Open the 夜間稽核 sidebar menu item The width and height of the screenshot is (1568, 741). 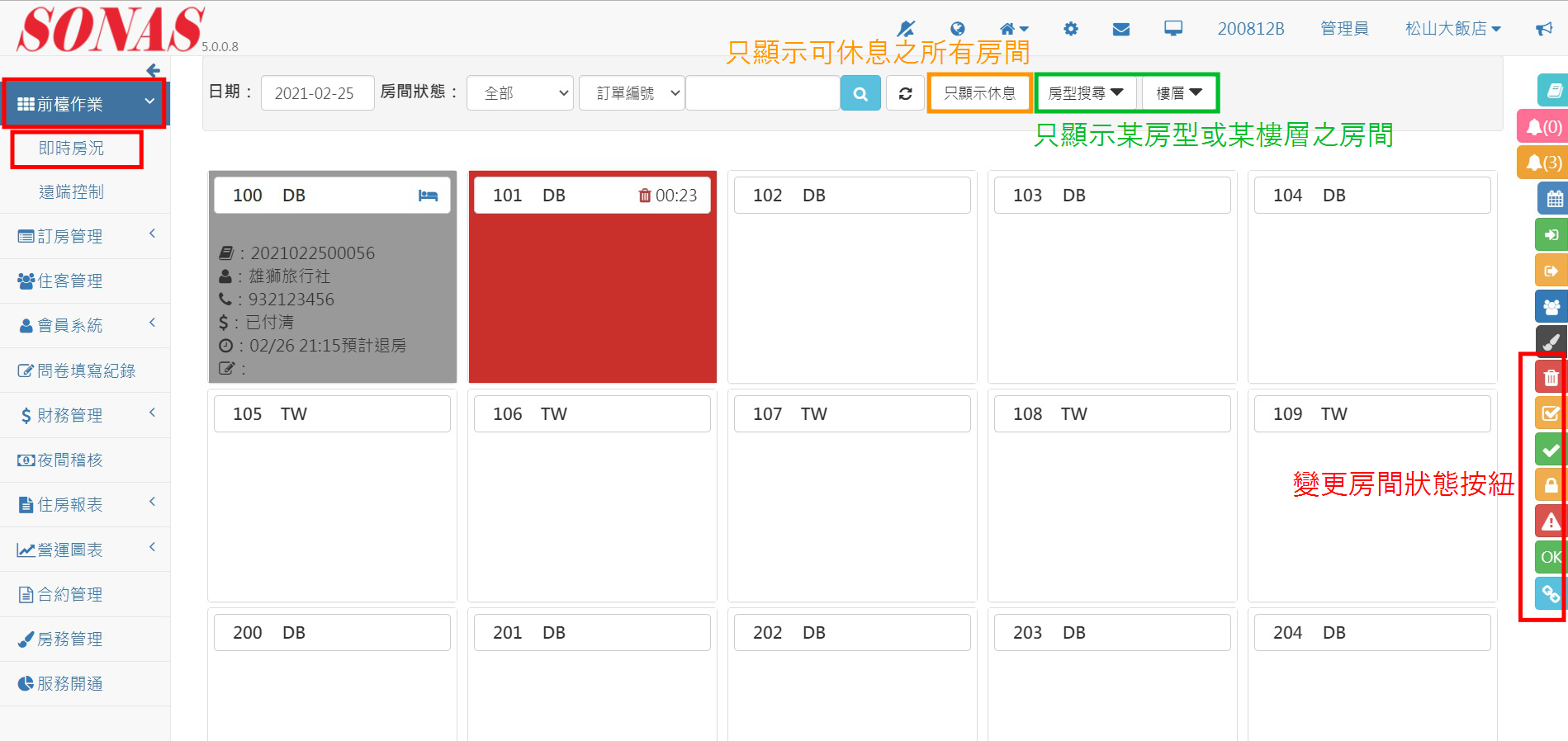[70, 460]
